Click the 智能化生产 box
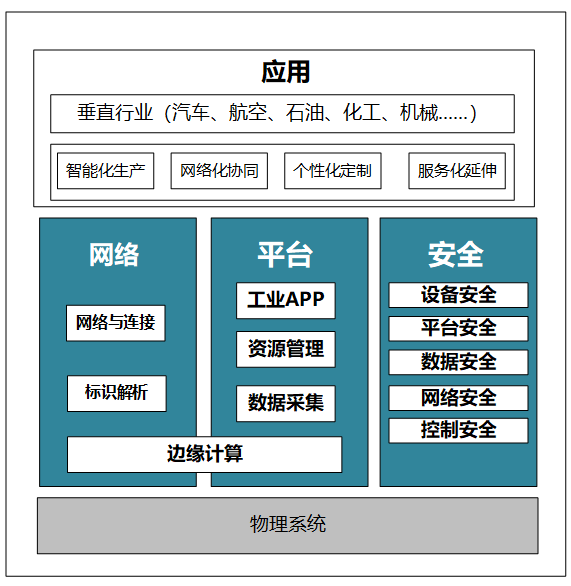The image size is (571, 586). coord(105,171)
